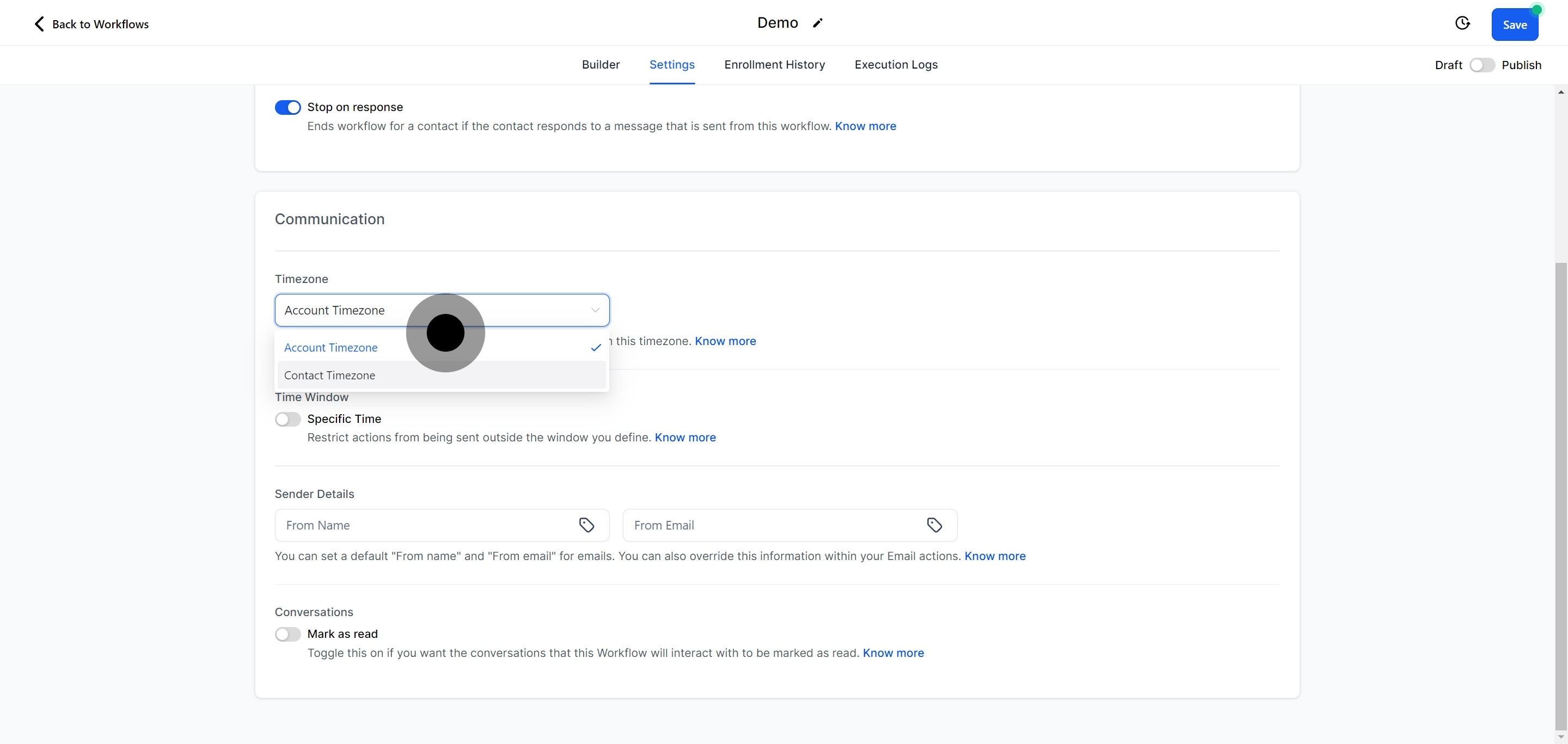Open the Enrollment History tab
This screenshot has height=744, width=1568.
pyautogui.click(x=774, y=64)
